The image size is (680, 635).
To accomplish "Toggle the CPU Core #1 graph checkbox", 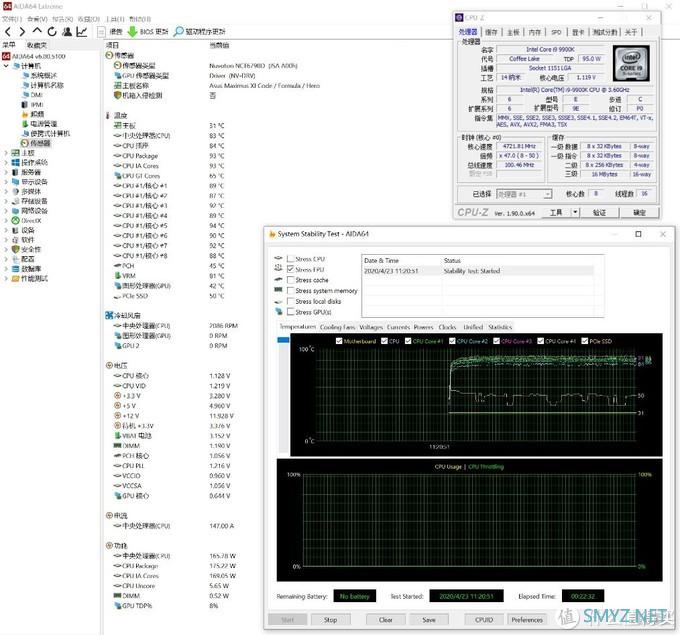I will pyautogui.click(x=408, y=341).
